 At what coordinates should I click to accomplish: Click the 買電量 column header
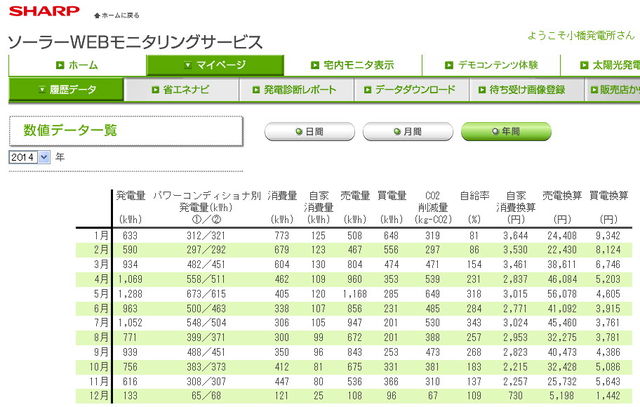click(392, 196)
